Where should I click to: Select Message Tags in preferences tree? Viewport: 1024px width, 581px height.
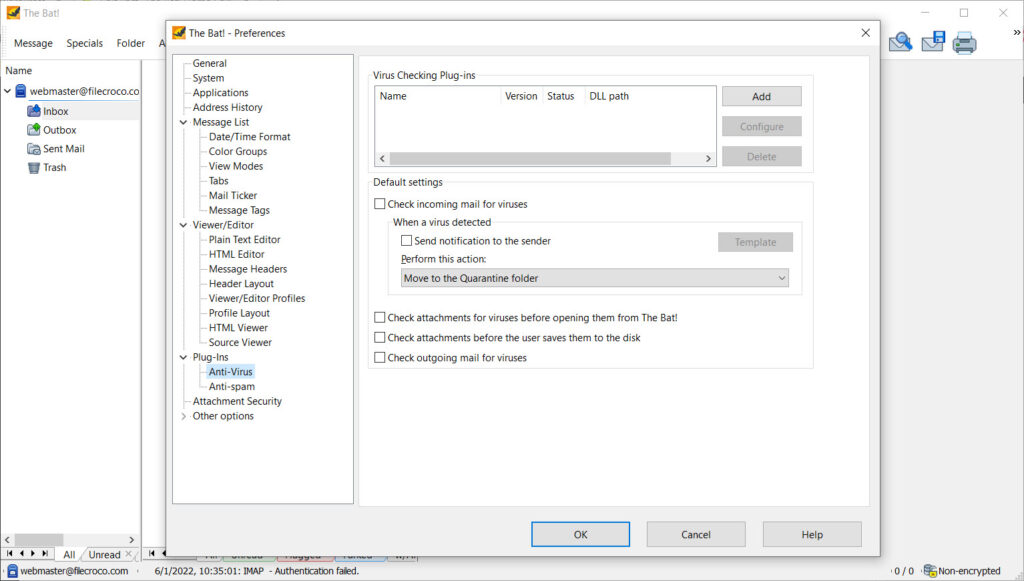(239, 210)
